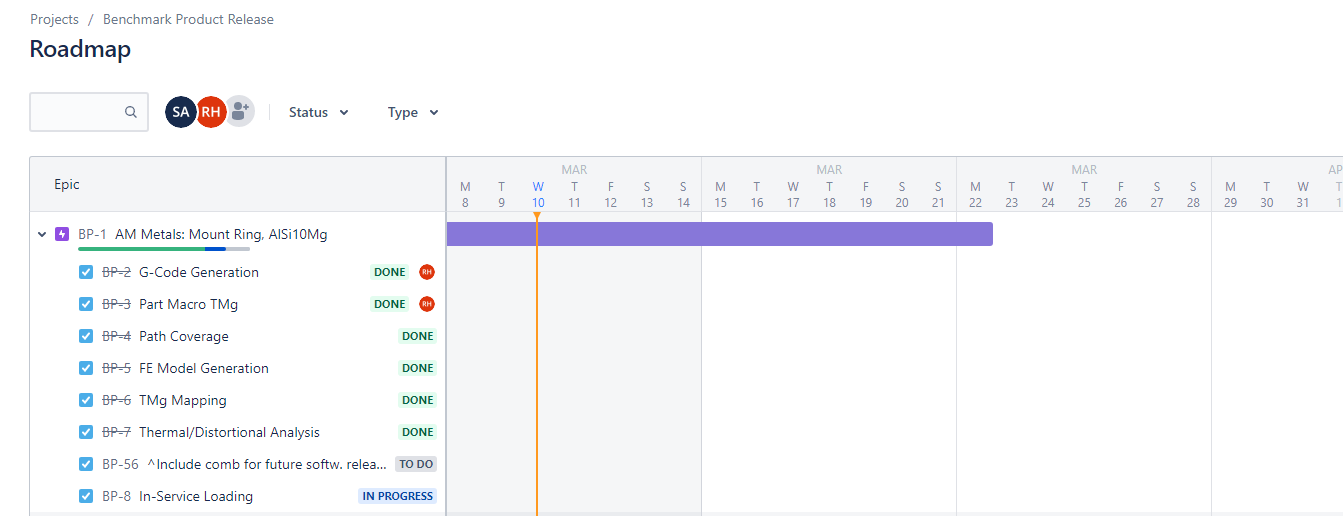This screenshot has height=516, width=1343.
Task: Click the DONE status on Path Coverage
Action: [418, 336]
